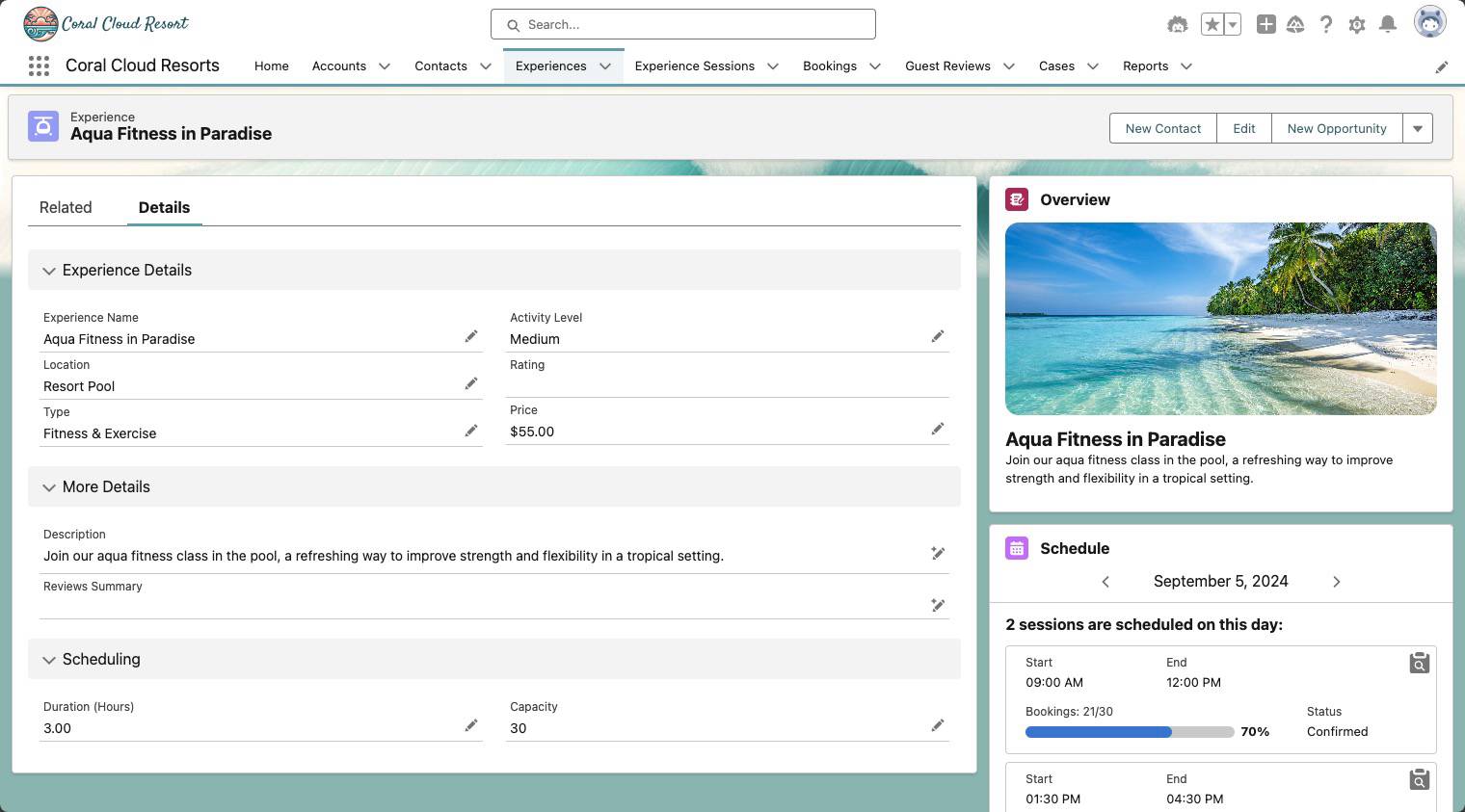Edit the Price field pencil

coord(938,429)
